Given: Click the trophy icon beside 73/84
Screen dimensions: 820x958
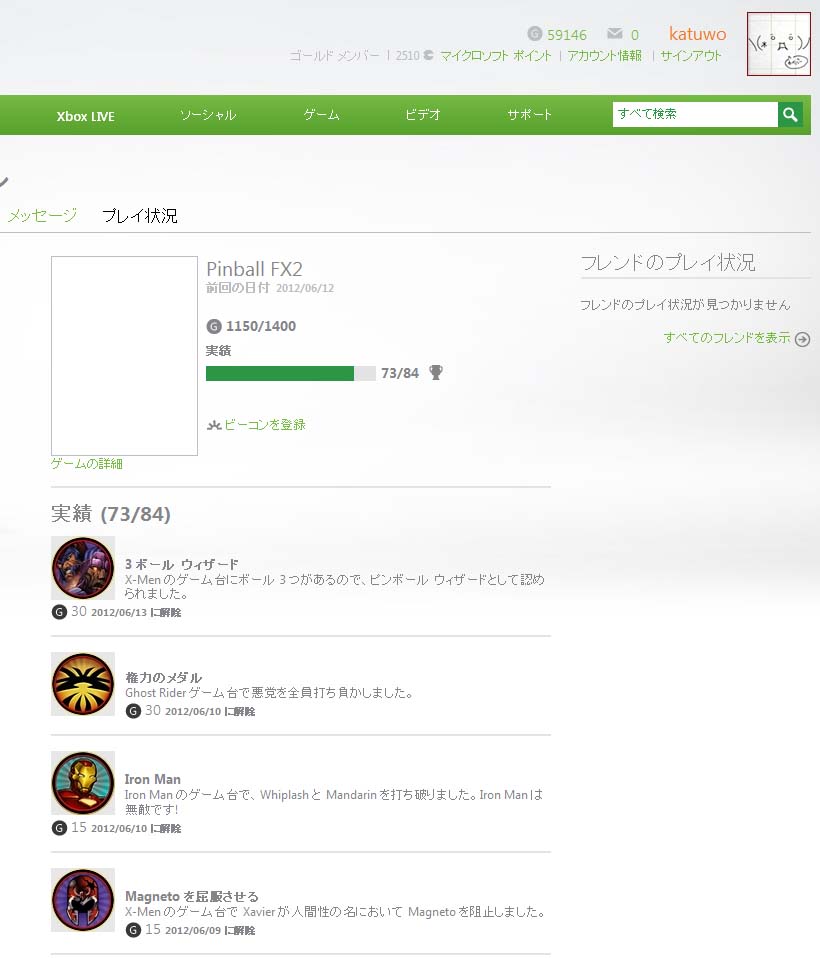Looking at the screenshot, I should 436,372.
